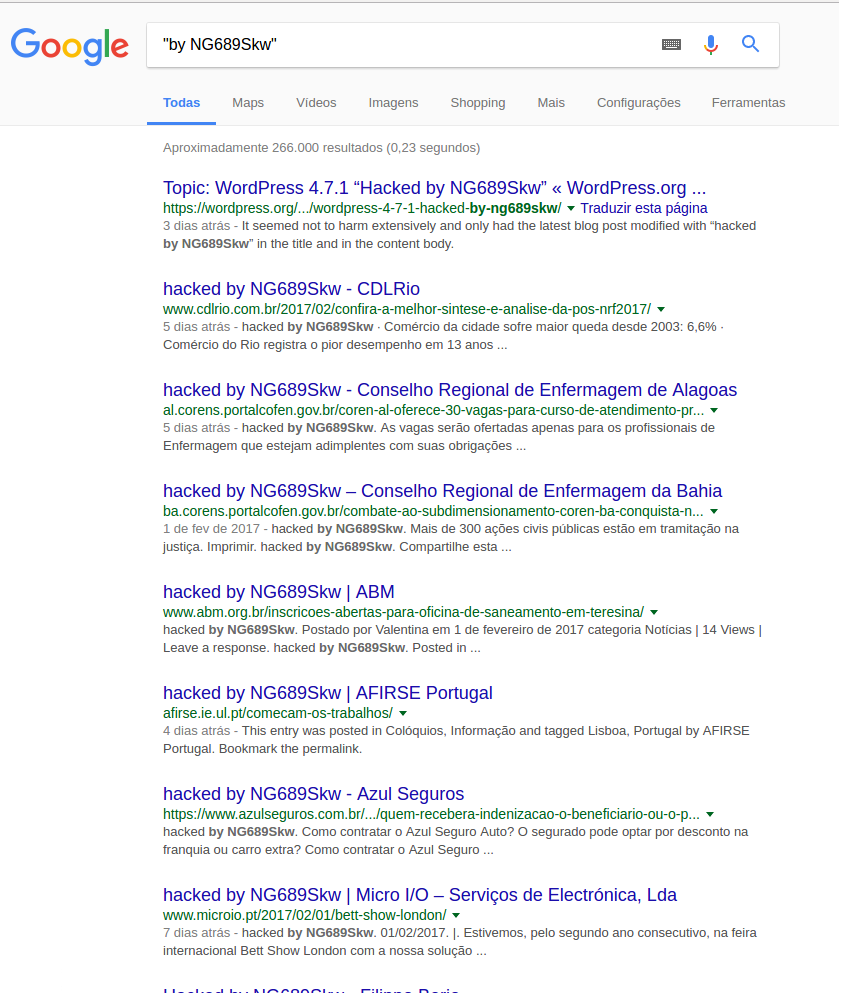Click snippet "As vagas serão ofertadas apenas"

click(469, 428)
